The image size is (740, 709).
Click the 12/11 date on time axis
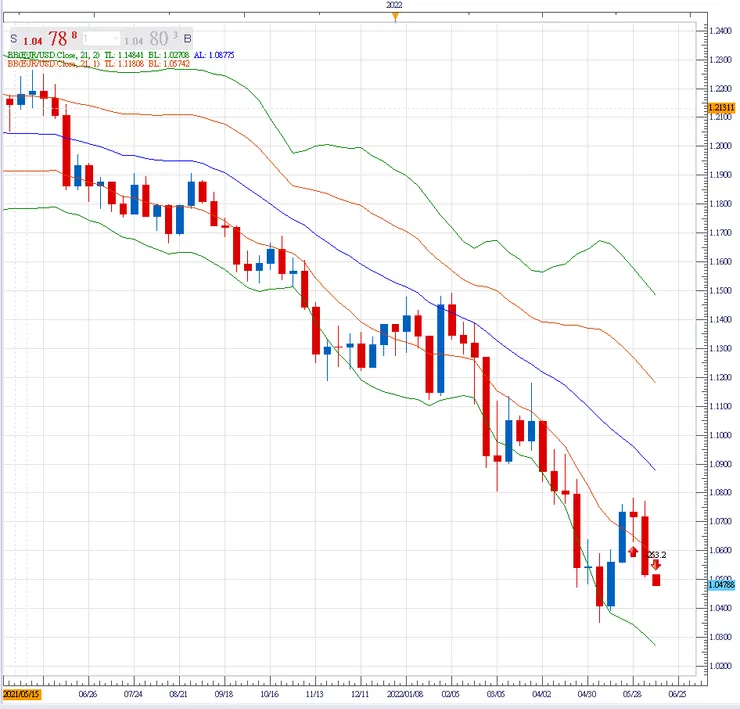click(360, 694)
